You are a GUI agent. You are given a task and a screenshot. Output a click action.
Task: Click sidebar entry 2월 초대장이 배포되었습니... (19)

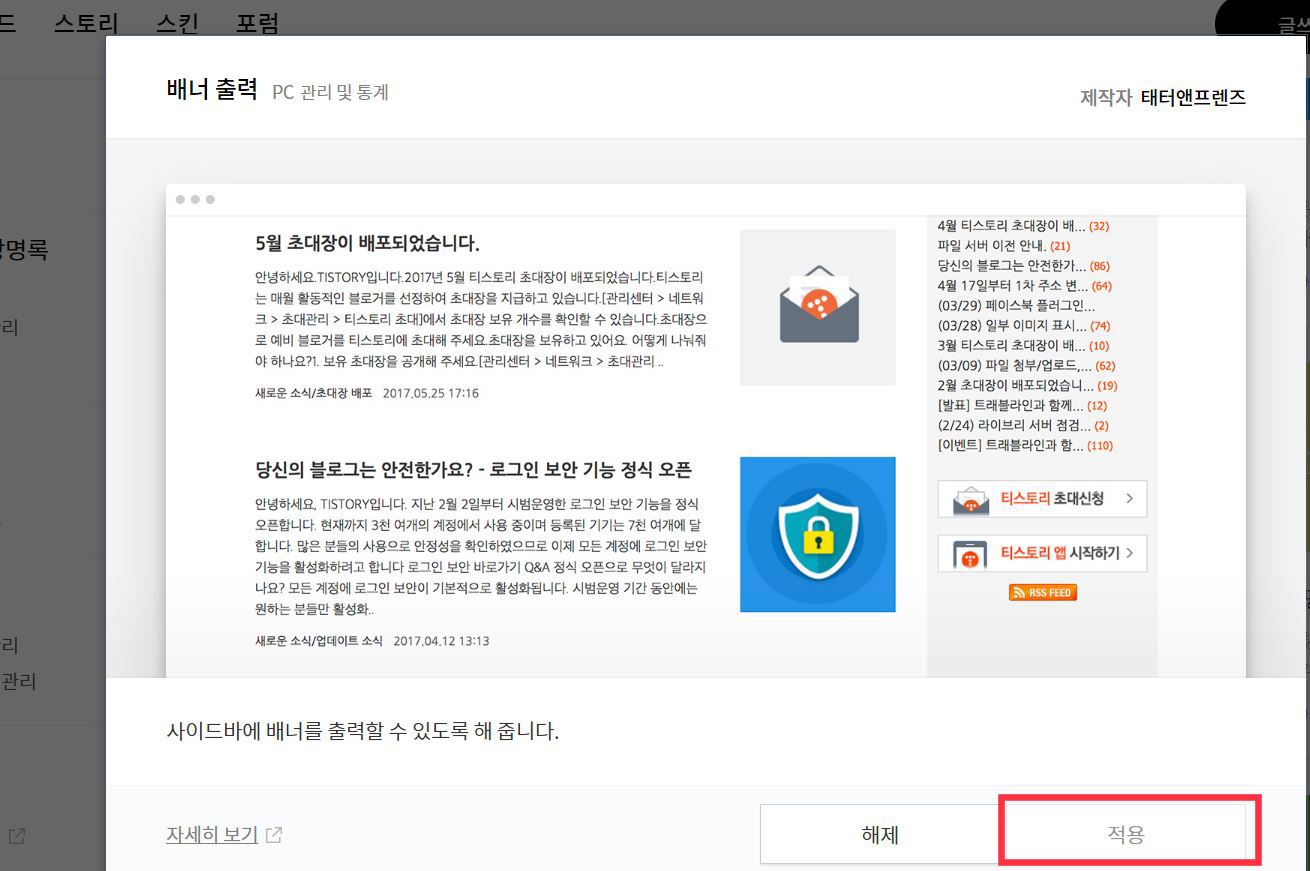[x=1027, y=385]
